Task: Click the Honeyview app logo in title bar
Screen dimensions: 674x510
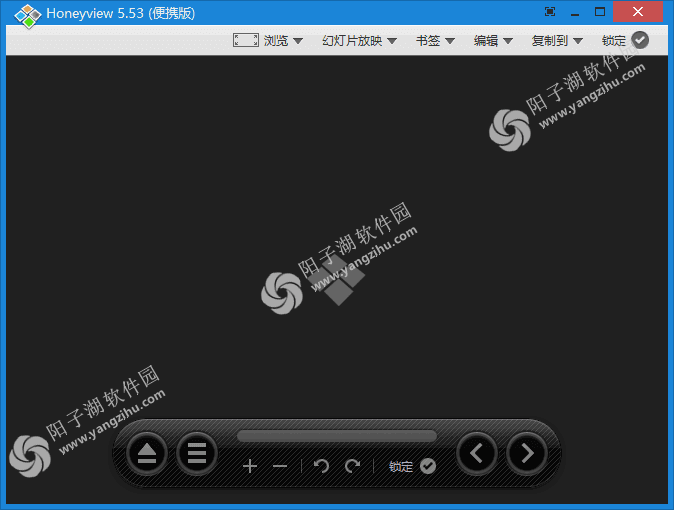Action: pyautogui.click(x=28, y=15)
